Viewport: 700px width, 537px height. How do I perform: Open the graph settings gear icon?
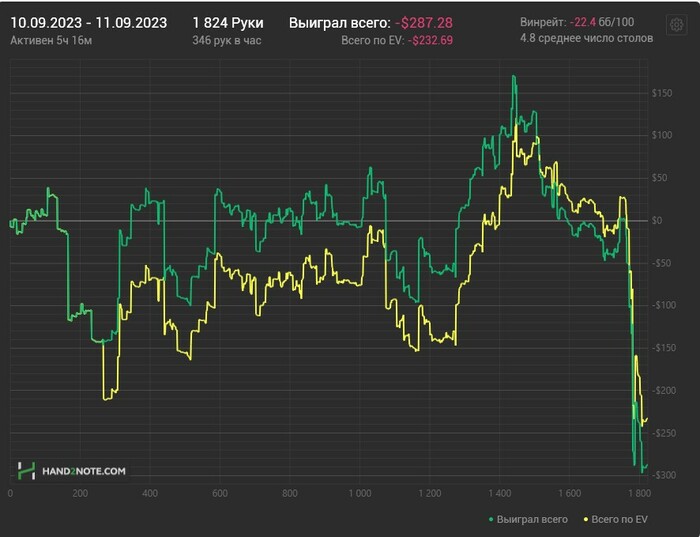(676, 25)
